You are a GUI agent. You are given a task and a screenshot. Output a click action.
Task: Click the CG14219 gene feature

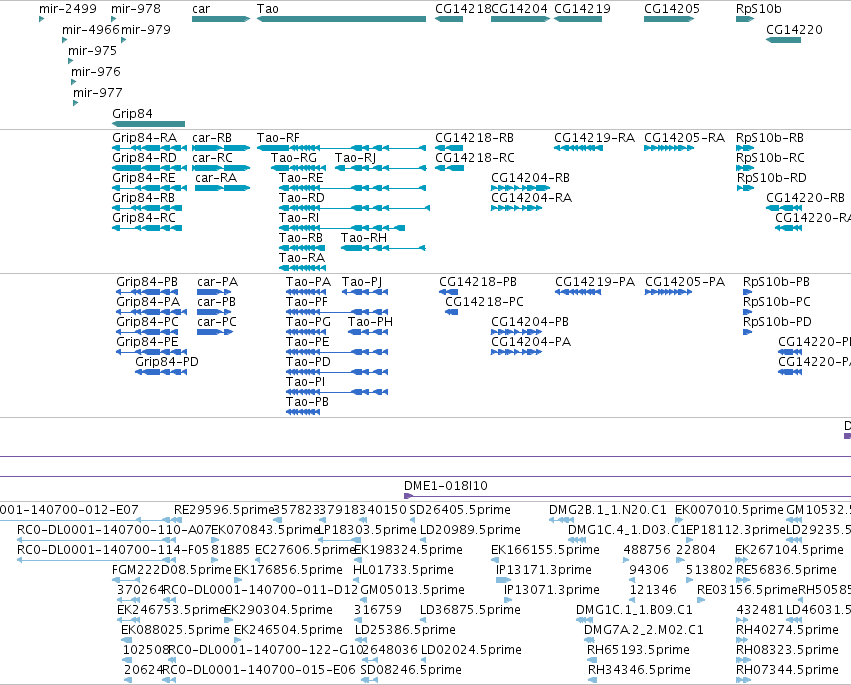[x=578, y=19]
